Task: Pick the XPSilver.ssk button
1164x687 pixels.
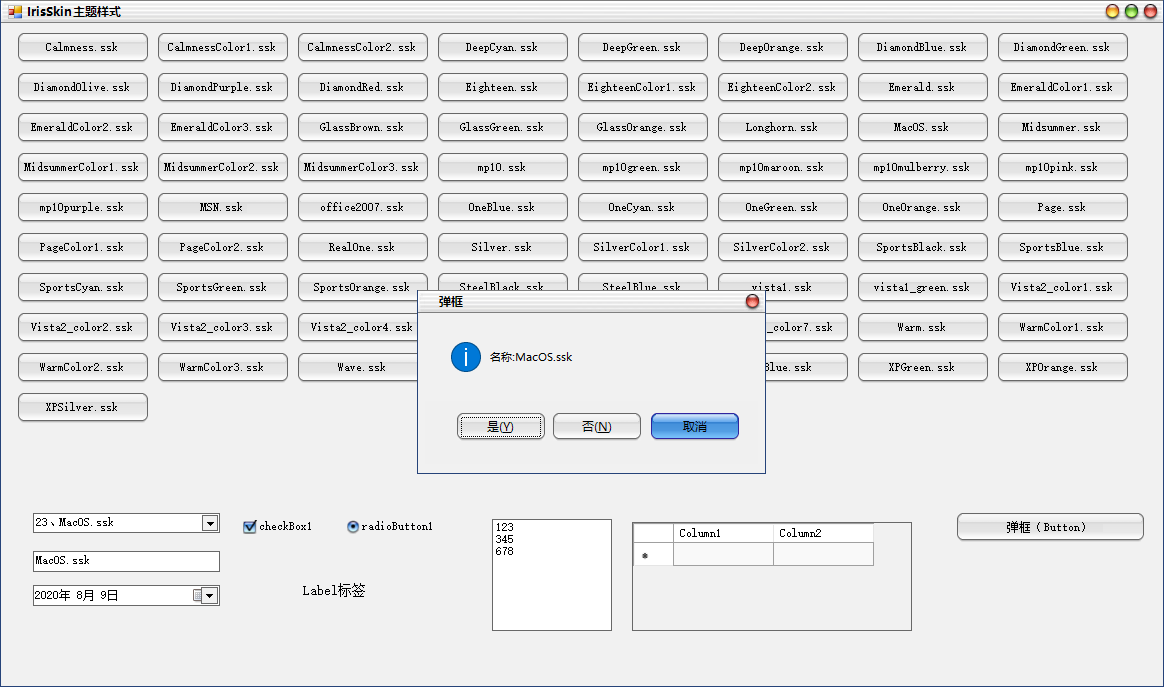Action: coord(82,408)
